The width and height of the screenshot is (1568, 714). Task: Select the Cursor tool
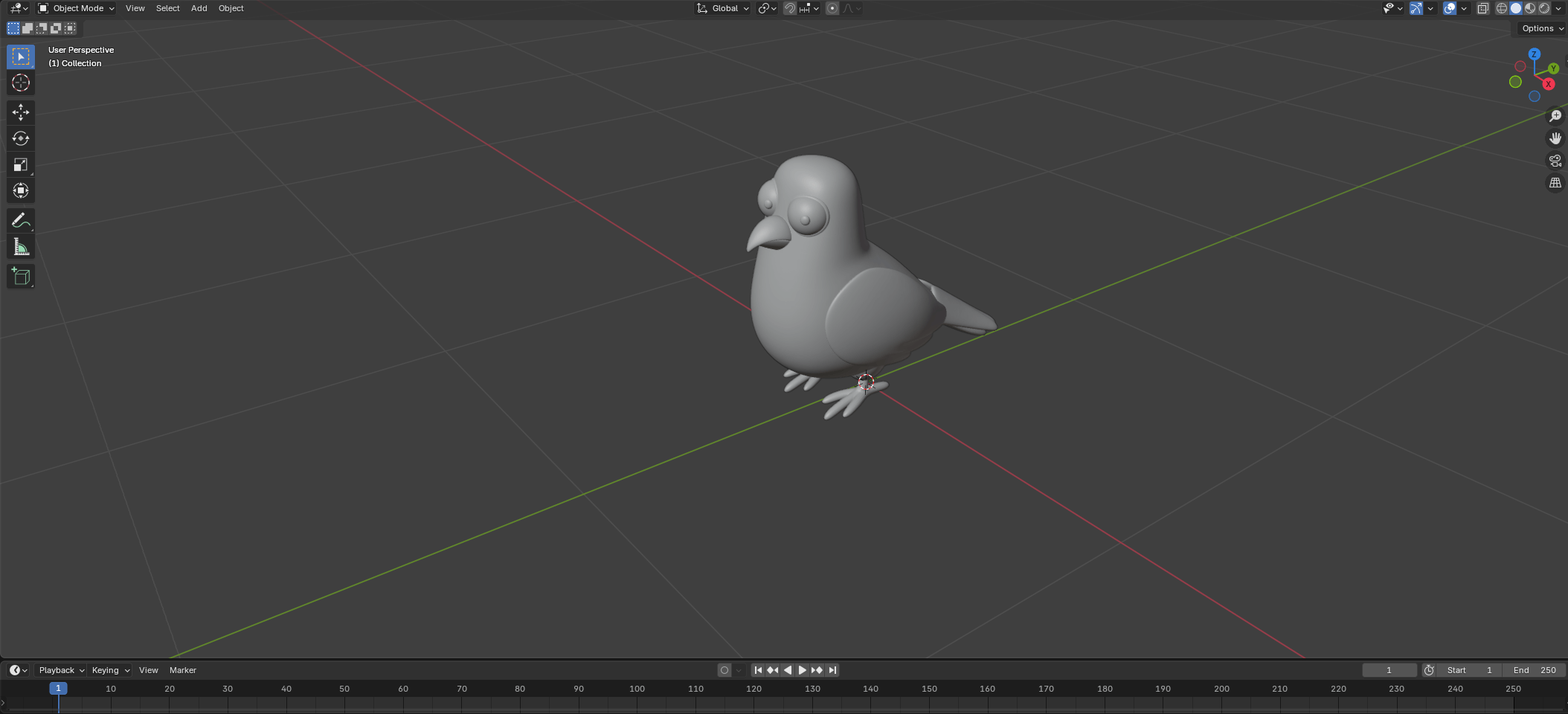click(x=20, y=83)
